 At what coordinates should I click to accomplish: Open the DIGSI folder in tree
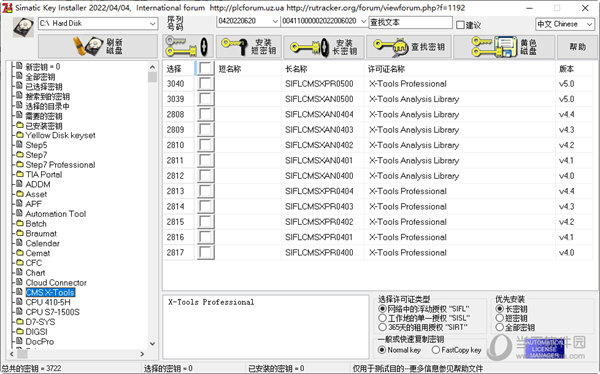(36, 332)
